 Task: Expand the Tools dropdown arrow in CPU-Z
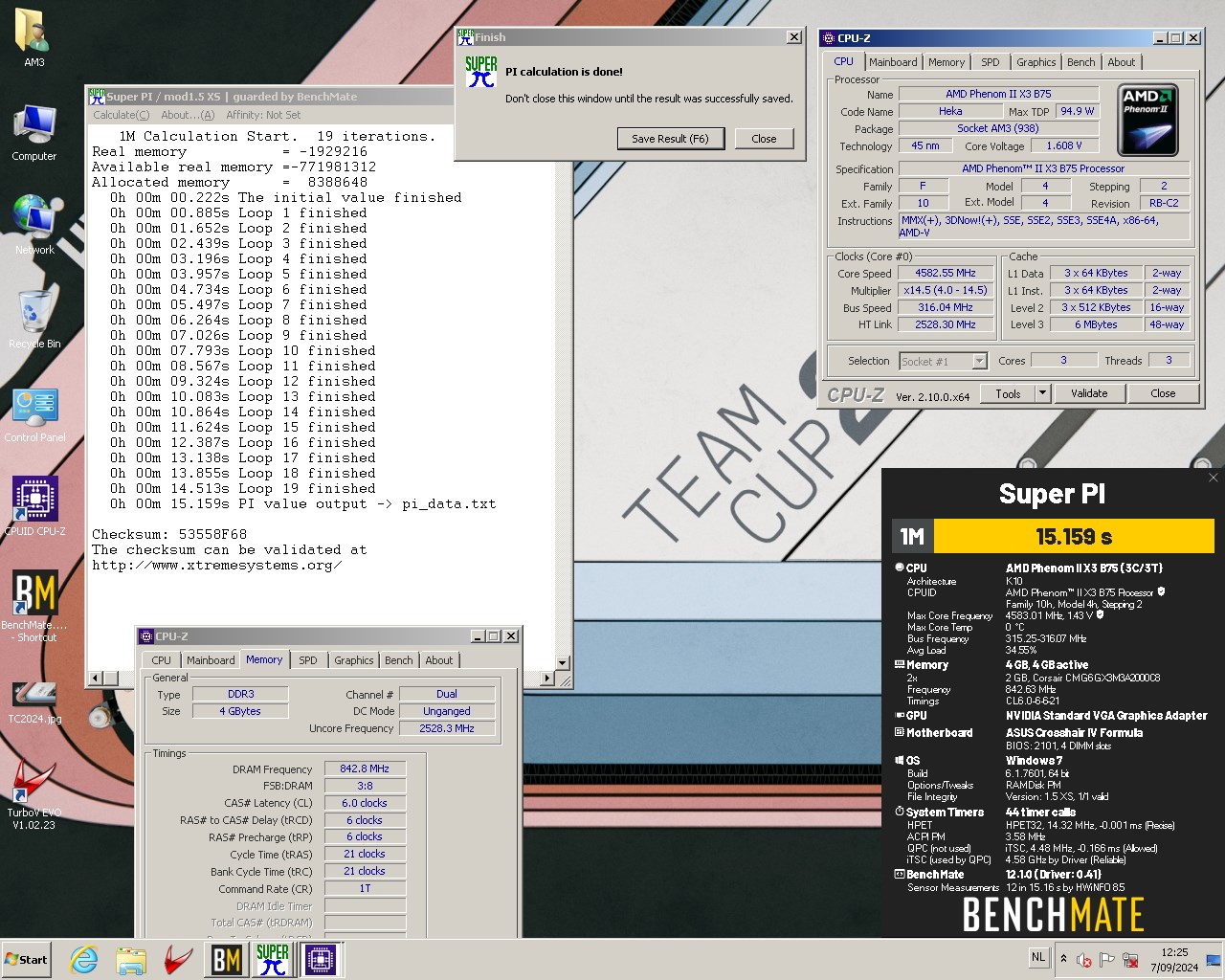[x=1043, y=393]
